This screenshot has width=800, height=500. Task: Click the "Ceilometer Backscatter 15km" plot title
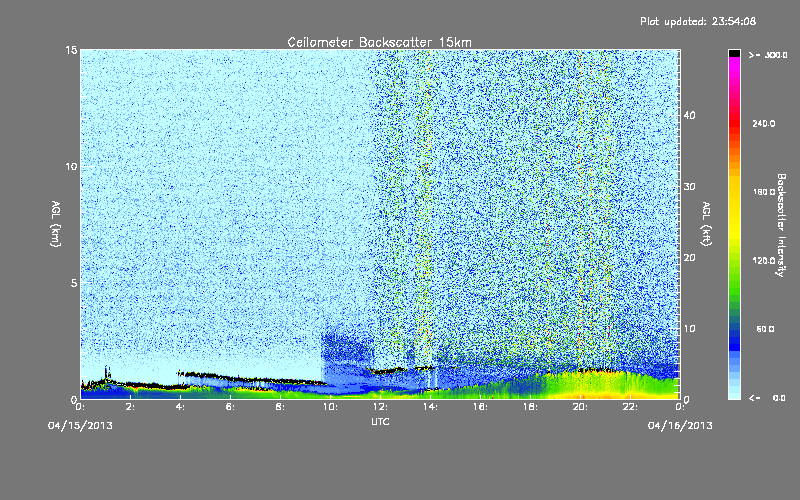[x=379, y=42]
